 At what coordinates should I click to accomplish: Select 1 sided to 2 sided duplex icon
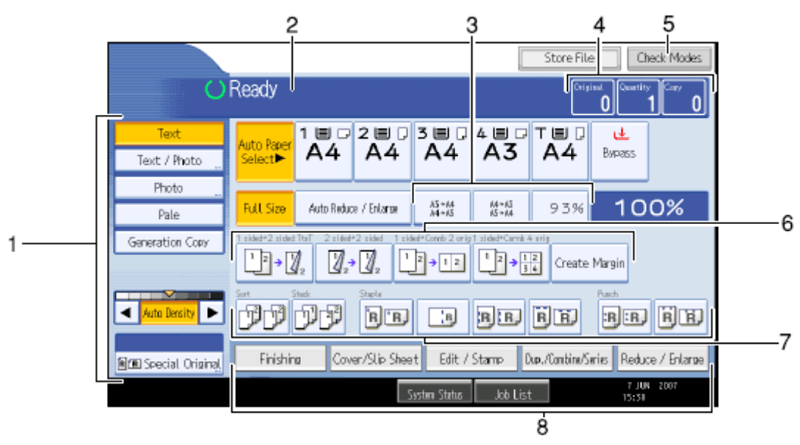click(x=274, y=263)
